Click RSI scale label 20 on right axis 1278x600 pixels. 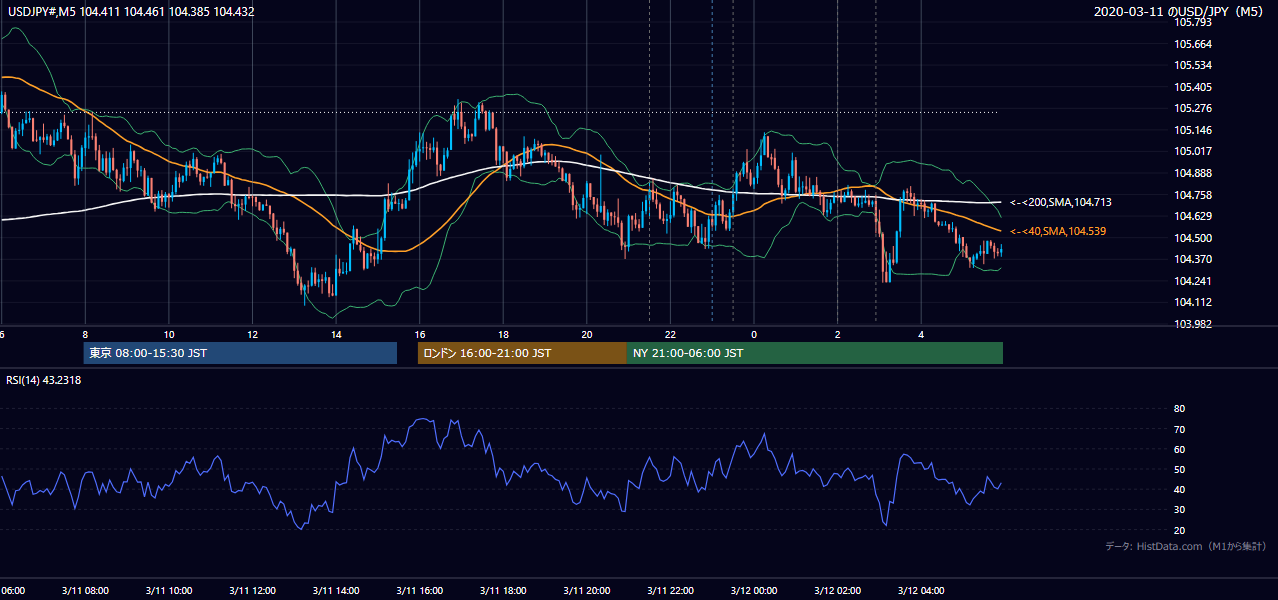point(1180,530)
